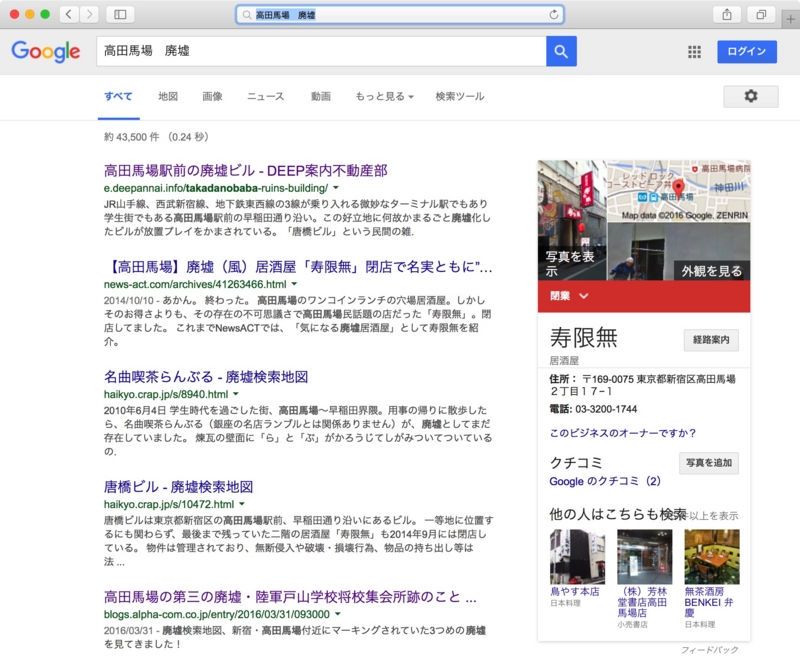Switch to the 画像 tab
The height and width of the screenshot is (667, 800).
(x=212, y=96)
